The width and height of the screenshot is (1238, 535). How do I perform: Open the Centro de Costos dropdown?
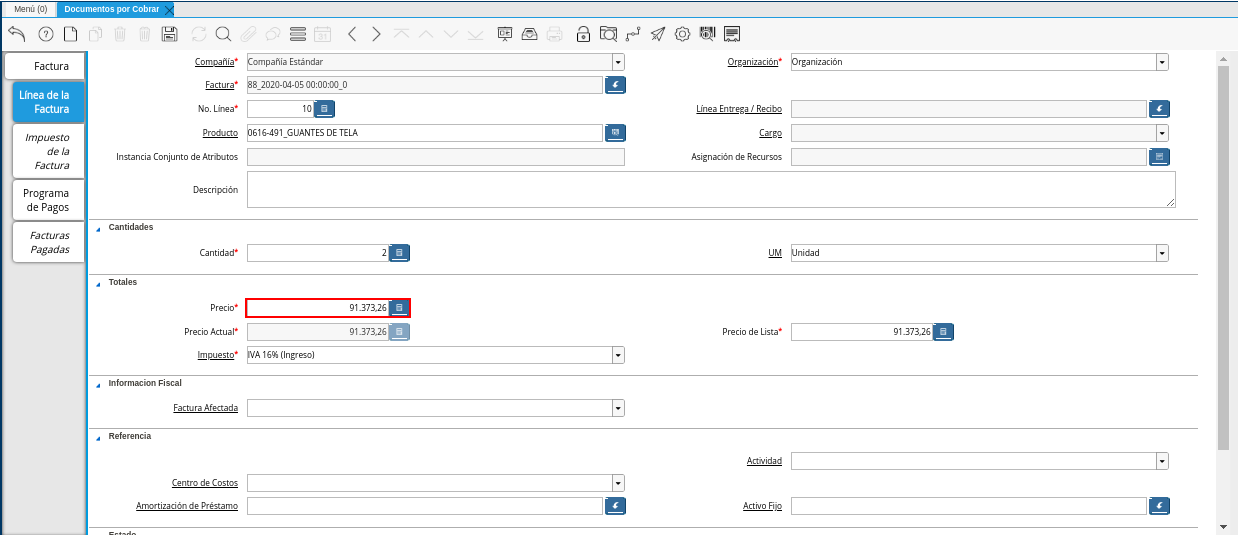(x=618, y=483)
